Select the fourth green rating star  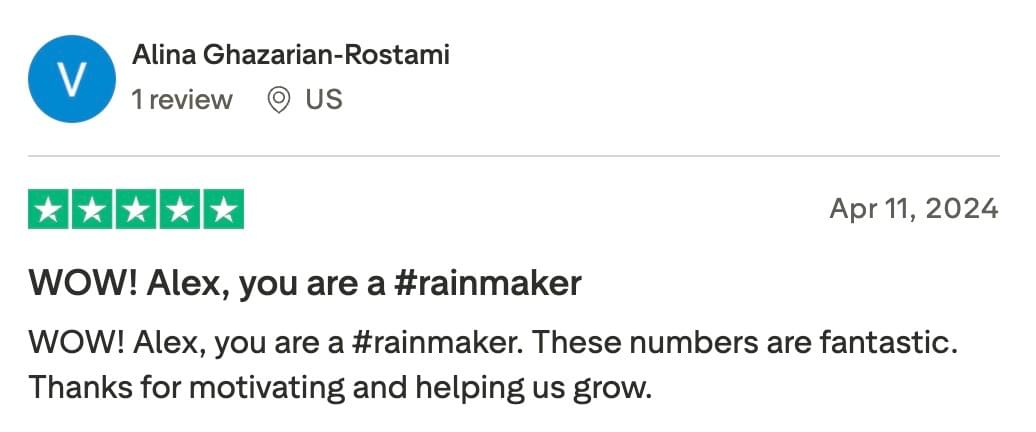(x=180, y=209)
